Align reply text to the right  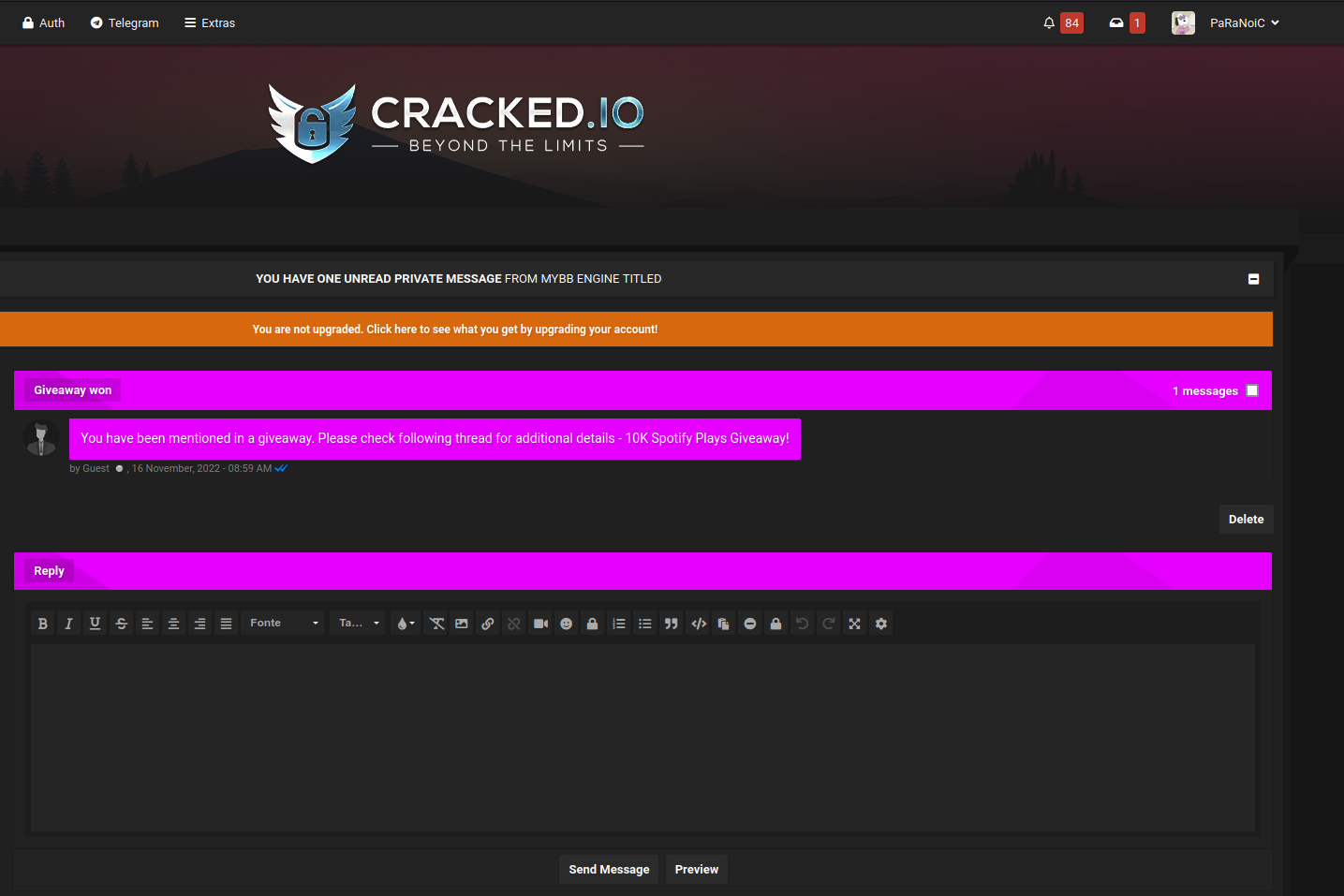[x=199, y=624]
